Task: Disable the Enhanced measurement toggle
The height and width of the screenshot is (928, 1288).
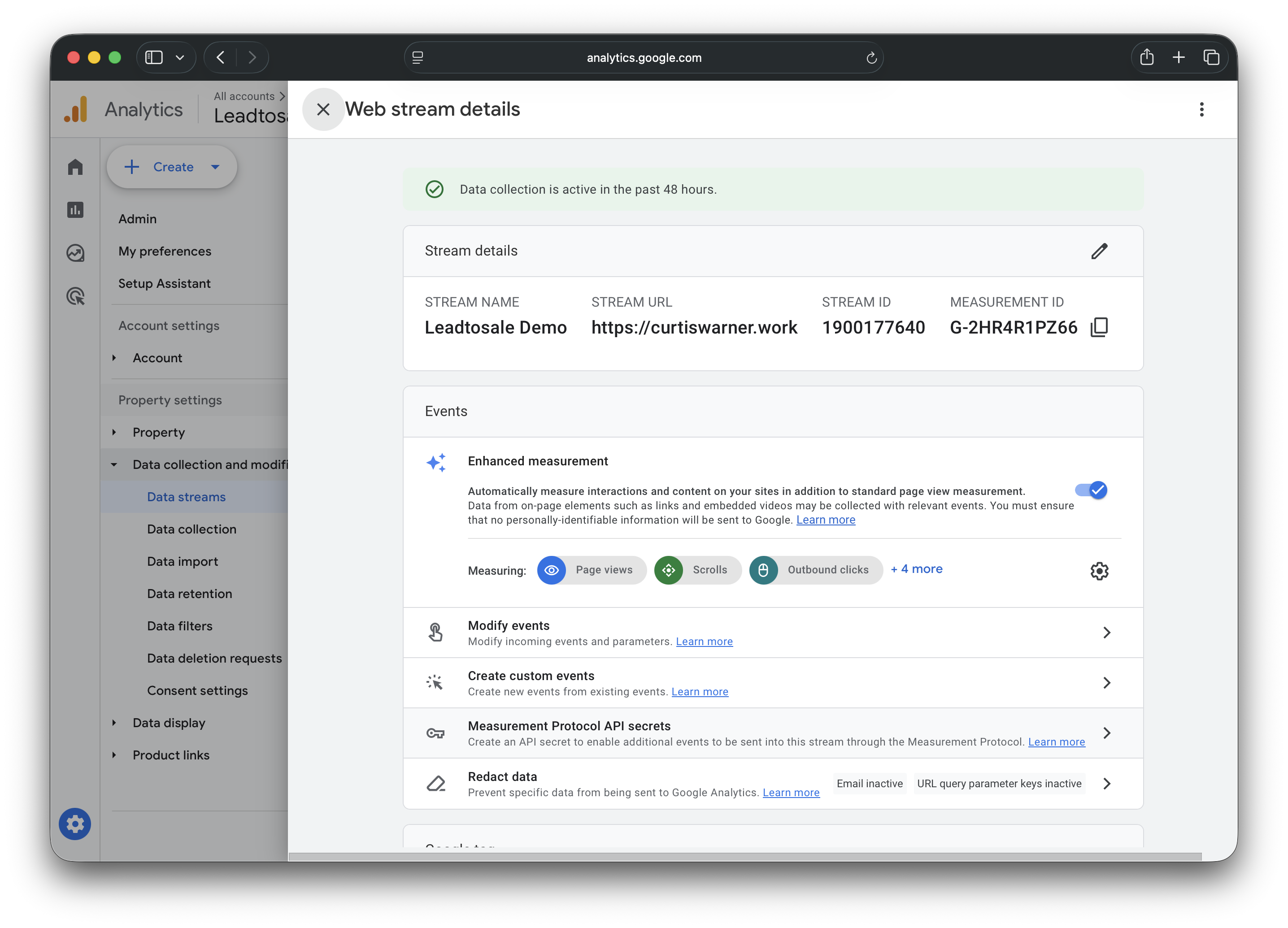Action: pos(1091,490)
